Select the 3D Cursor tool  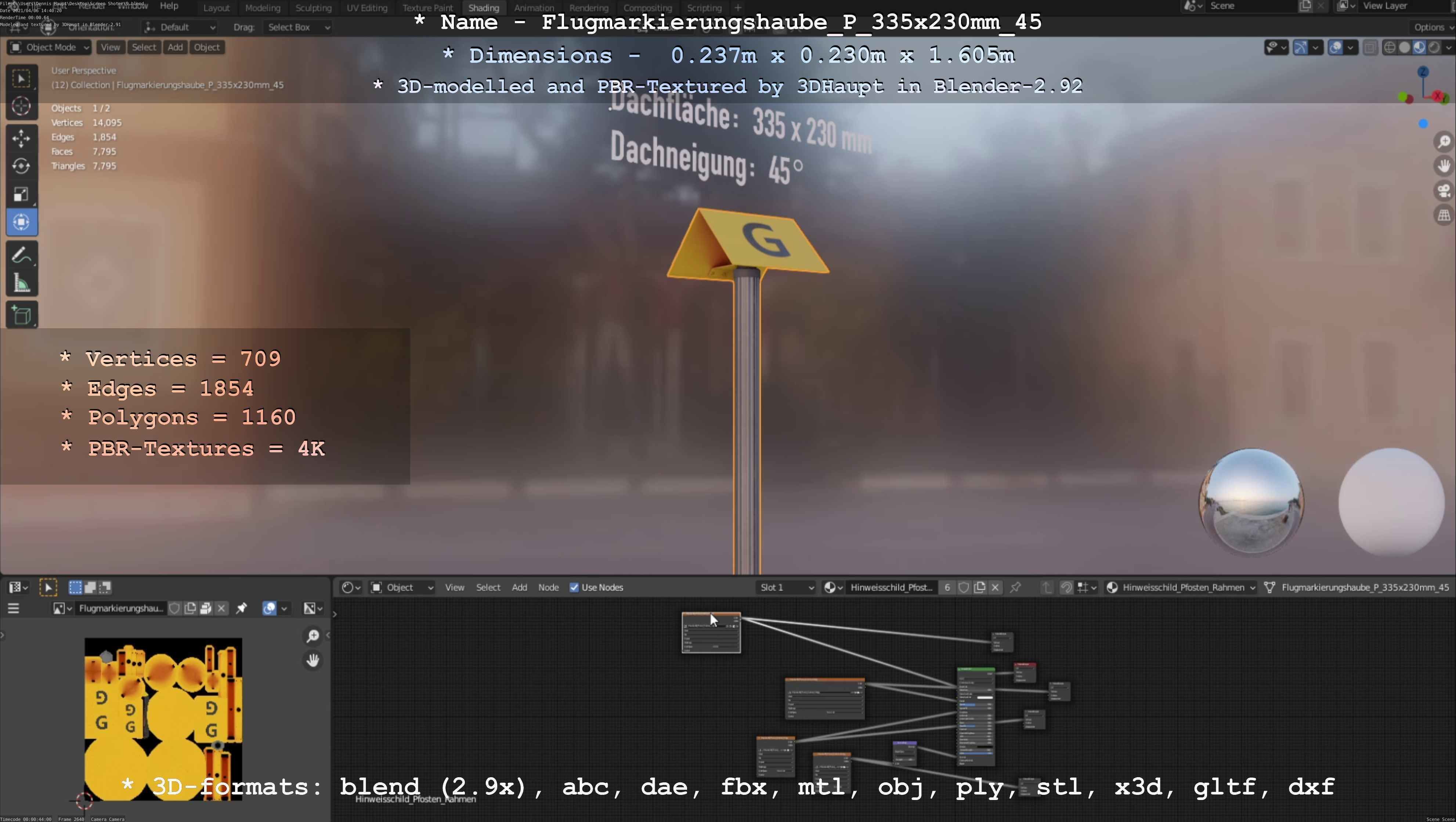(x=21, y=106)
